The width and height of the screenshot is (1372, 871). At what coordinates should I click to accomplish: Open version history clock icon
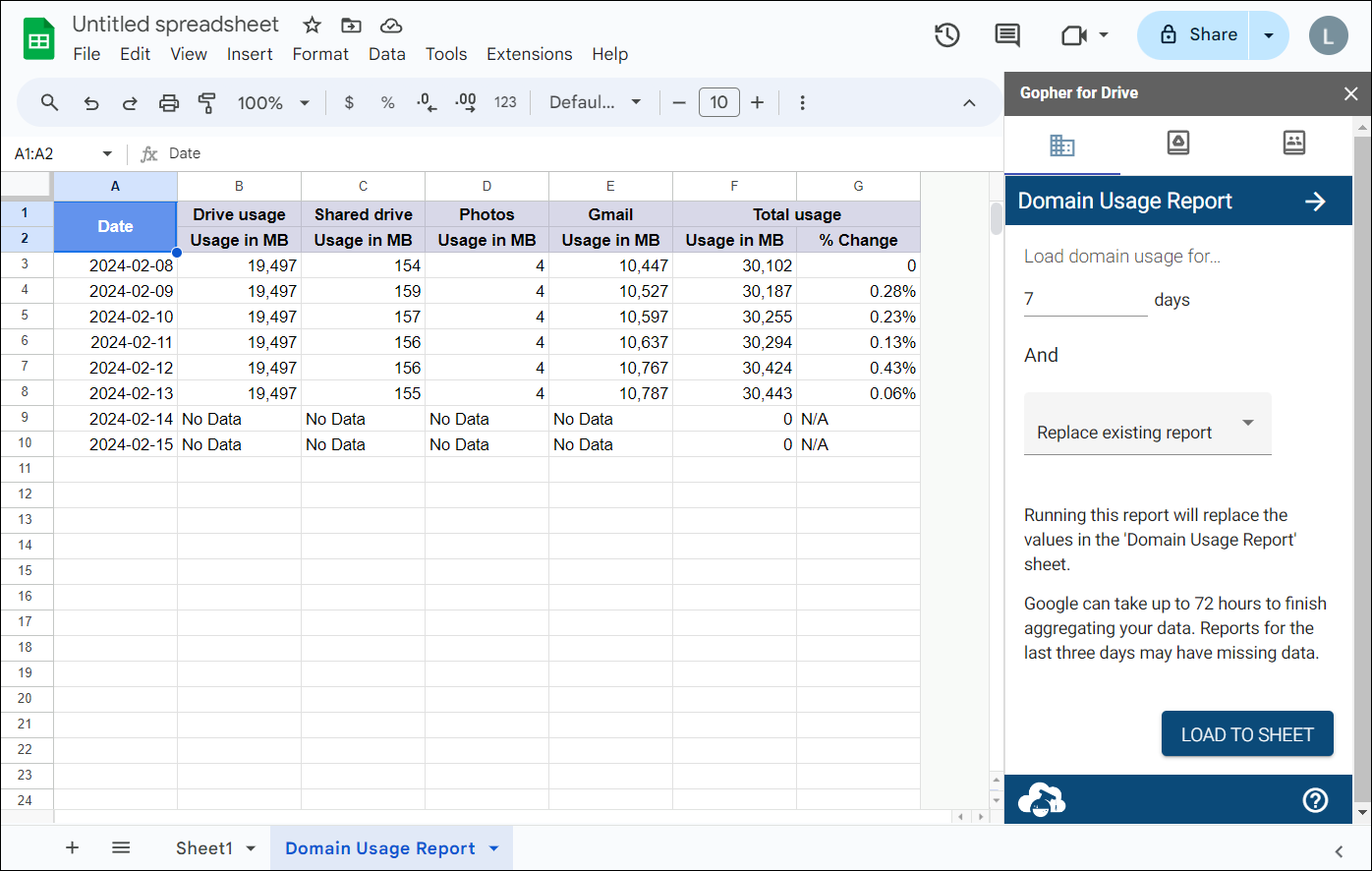(946, 35)
